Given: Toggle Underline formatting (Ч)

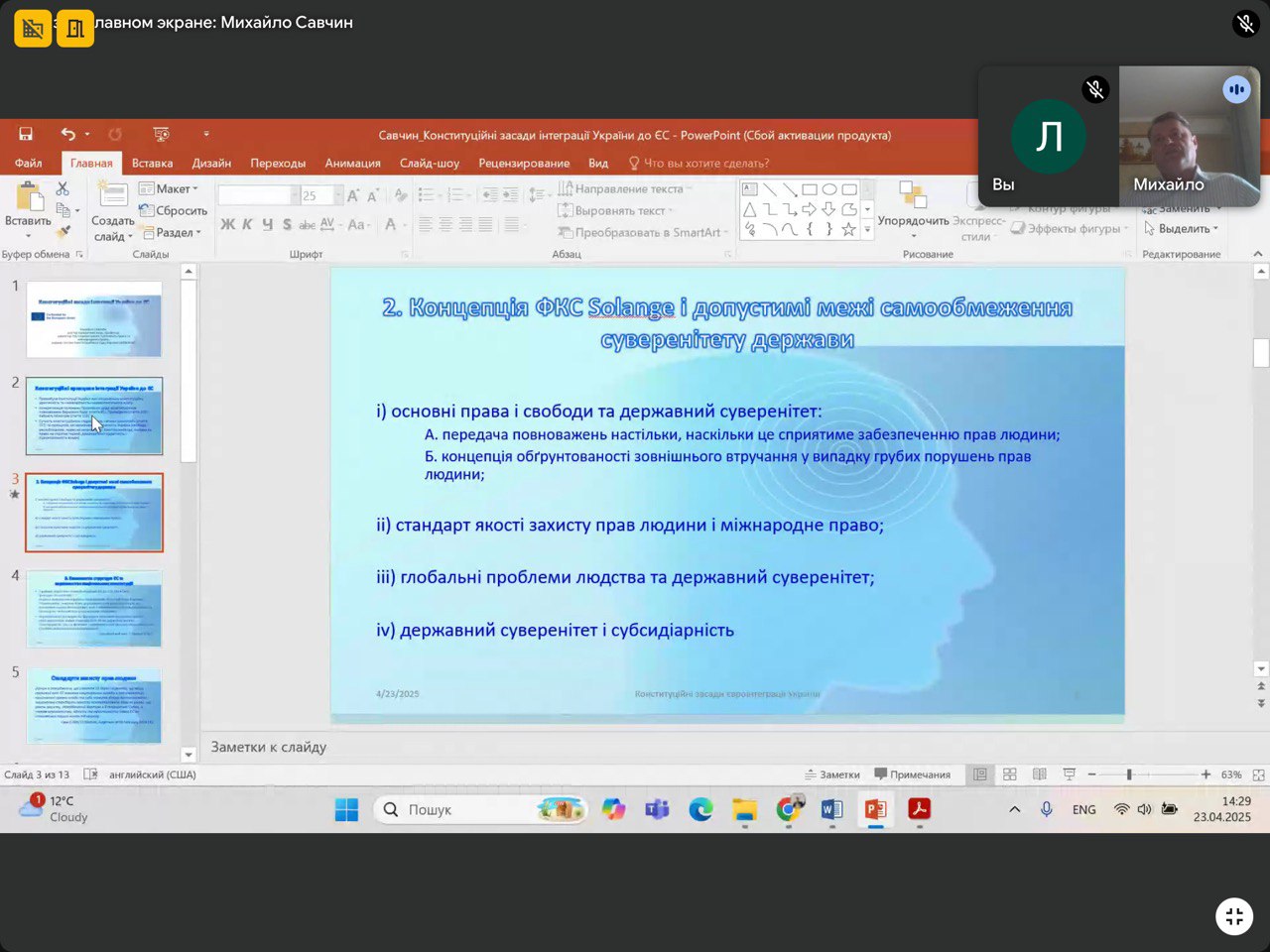Looking at the screenshot, I should [x=267, y=225].
